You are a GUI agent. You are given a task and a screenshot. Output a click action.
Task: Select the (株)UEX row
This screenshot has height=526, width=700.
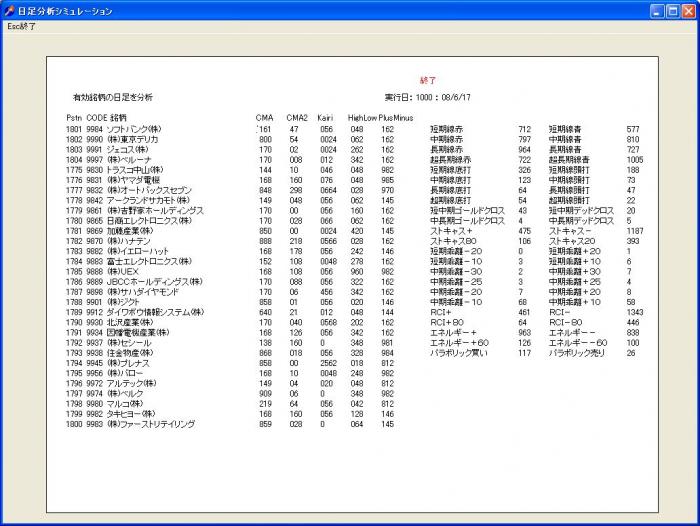(230, 271)
